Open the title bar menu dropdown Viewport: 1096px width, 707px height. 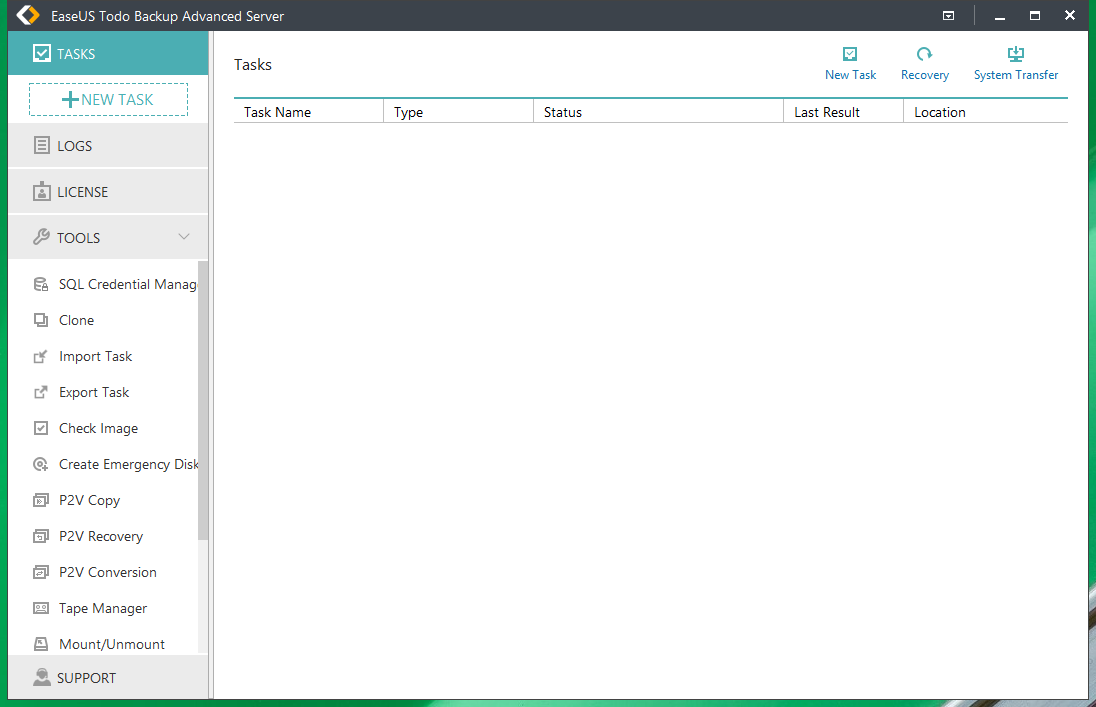click(x=948, y=15)
